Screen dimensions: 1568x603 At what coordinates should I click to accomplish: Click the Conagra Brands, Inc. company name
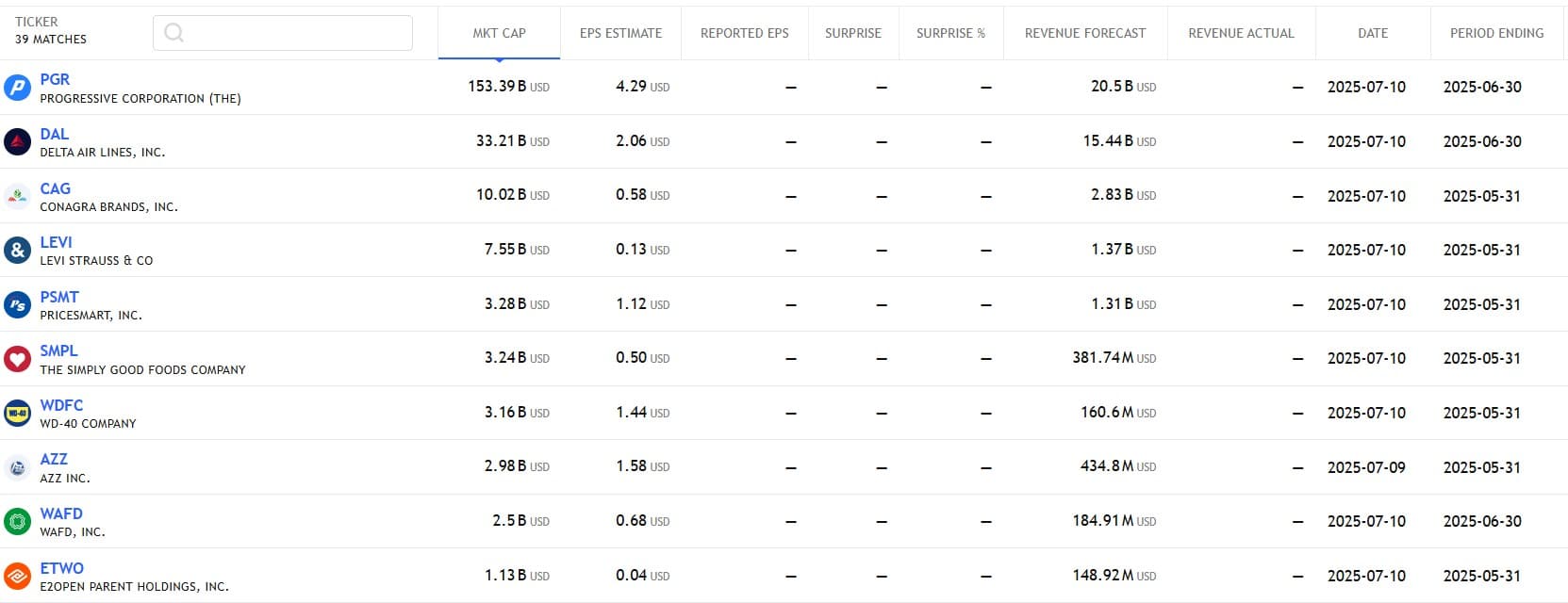pyautogui.click(x=108, y=207)
